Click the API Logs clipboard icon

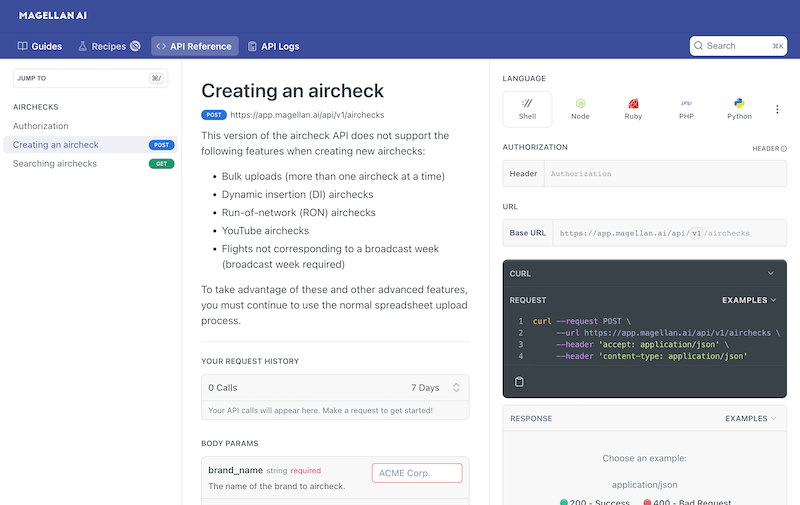[x=252, y=46]
